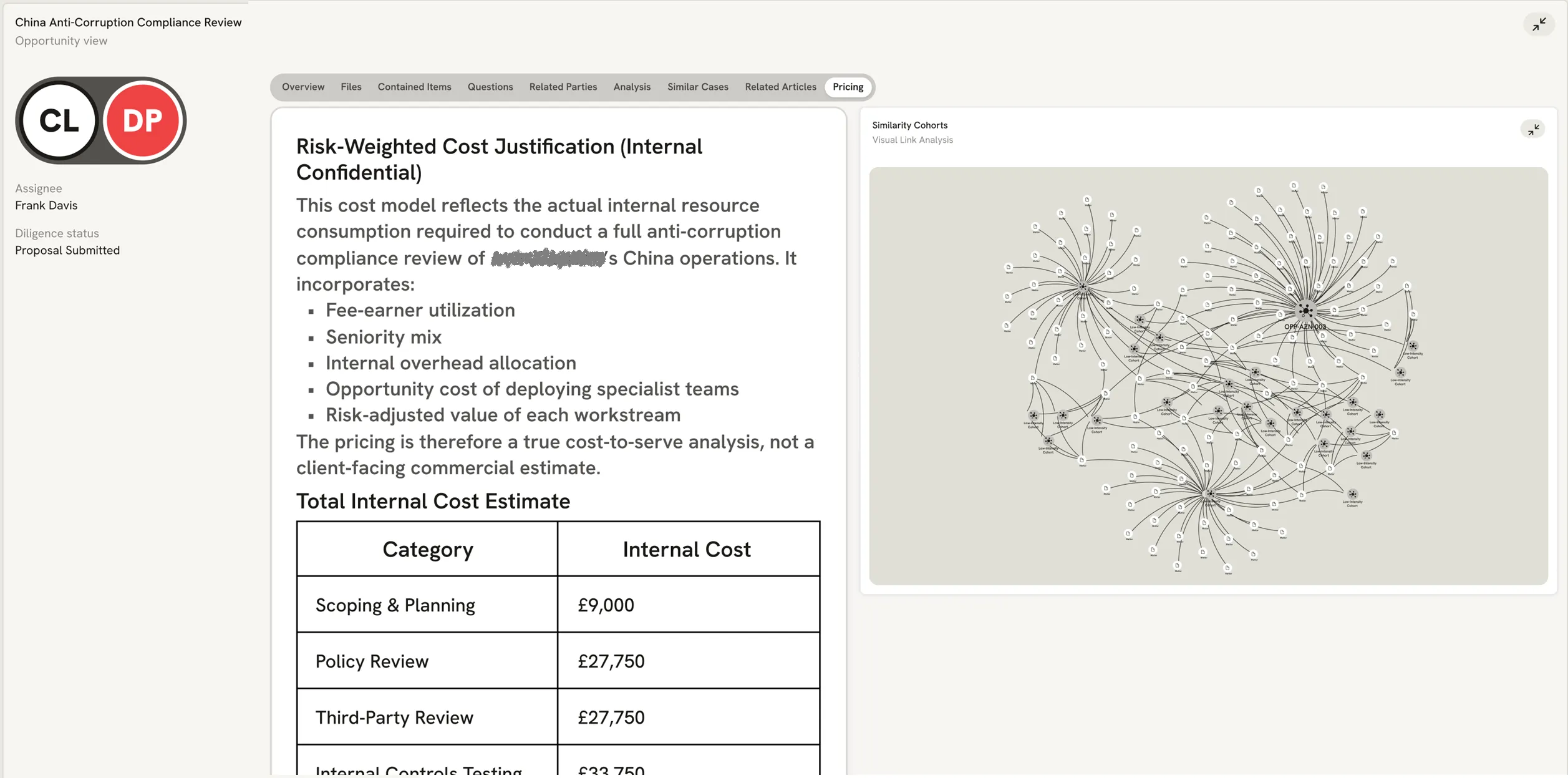Click the Similarity Cohorts panel title

pos(909,125)
